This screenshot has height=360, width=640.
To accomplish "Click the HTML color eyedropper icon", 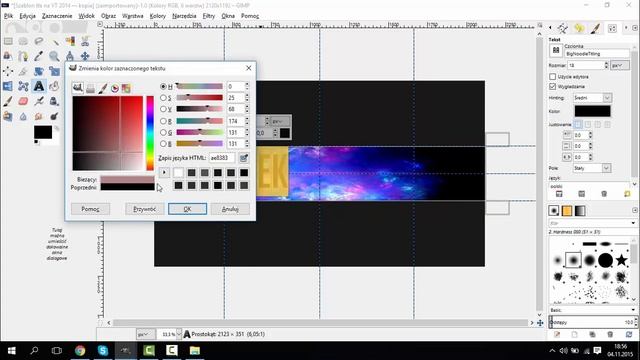I will coord(244,158).
